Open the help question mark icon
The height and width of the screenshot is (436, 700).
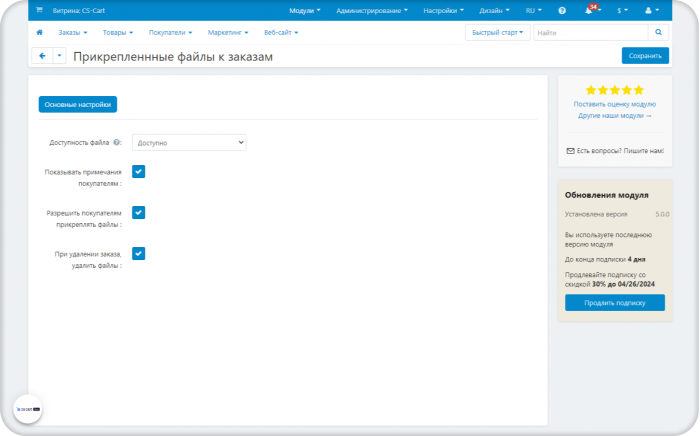click(562, 10)
